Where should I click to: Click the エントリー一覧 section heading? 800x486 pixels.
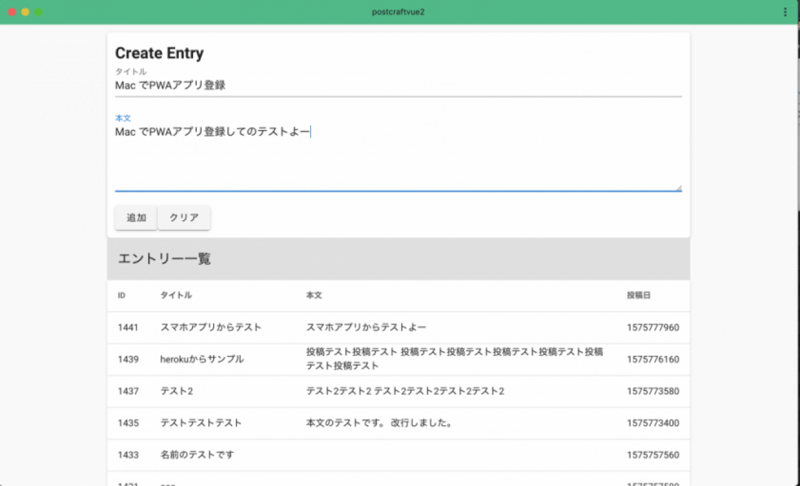(x=164, y=259)
